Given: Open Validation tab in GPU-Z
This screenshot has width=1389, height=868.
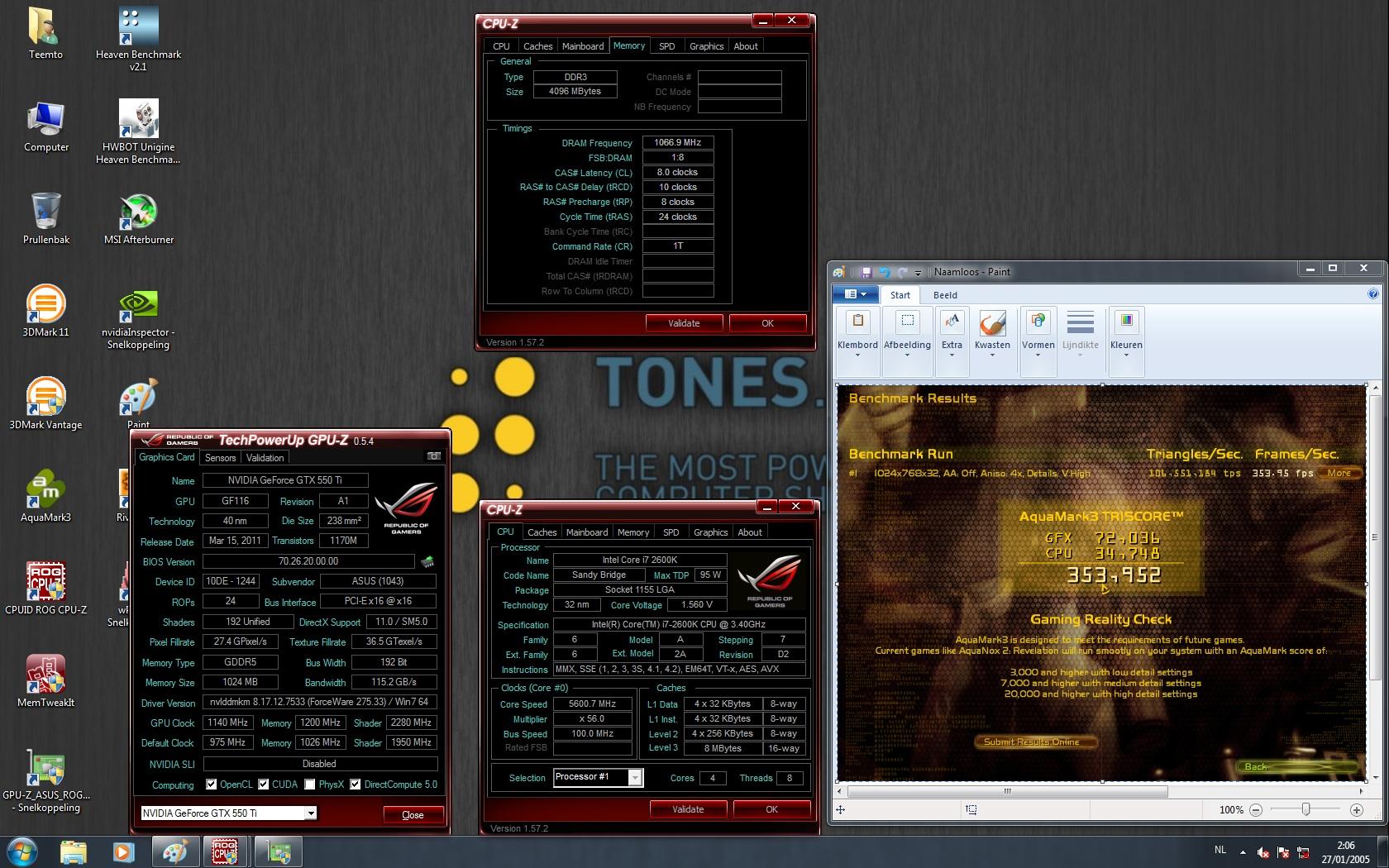Looking at the screenshot, I should 265,458.
